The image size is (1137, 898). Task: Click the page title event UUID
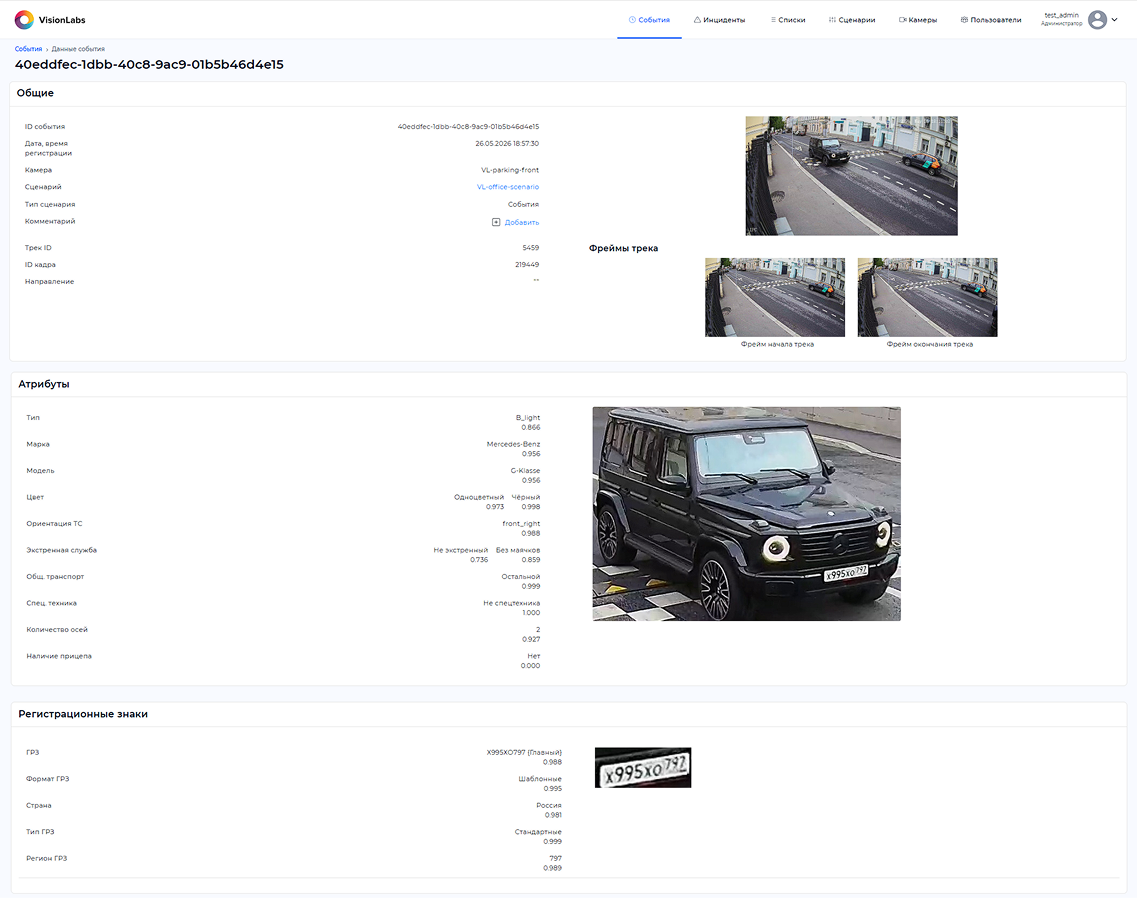149,65
